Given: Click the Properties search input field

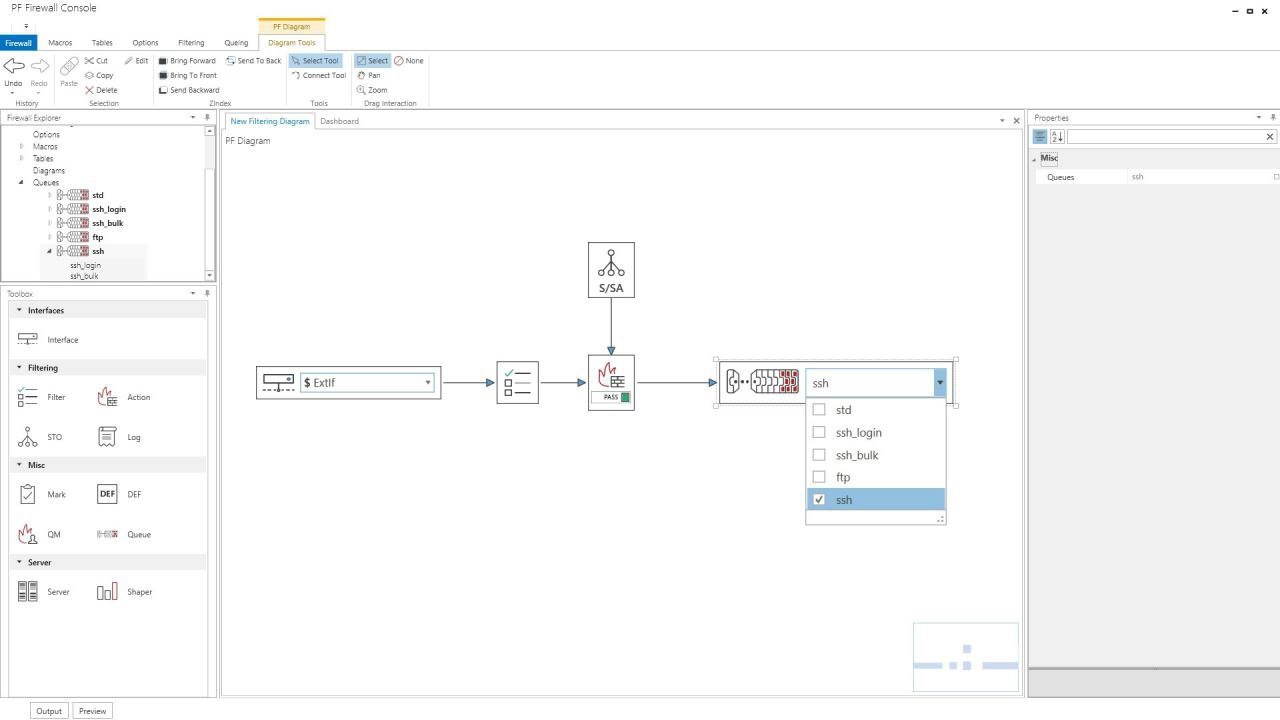Looking at the screenshot, I should 1165,137.
